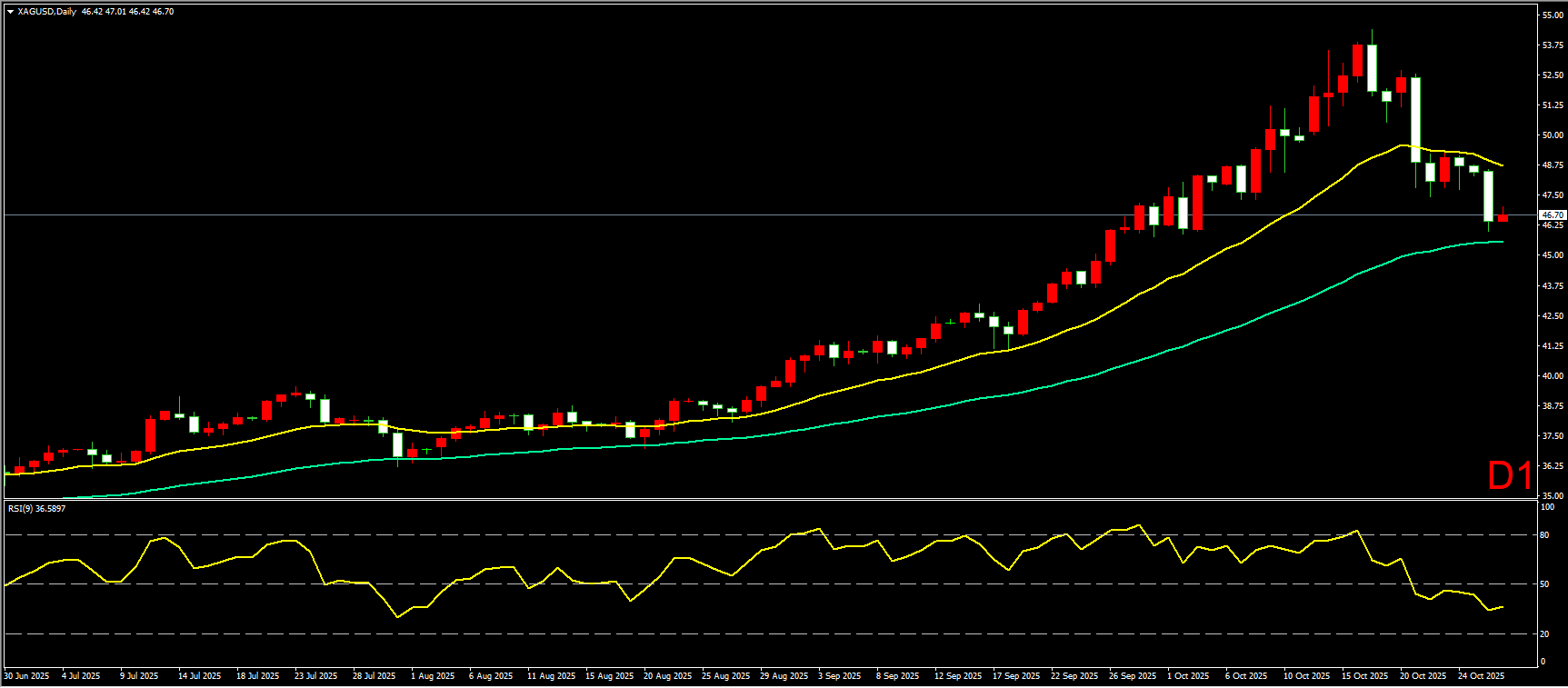This screenshot has width=1568, height=688.
Task: Select 1 Aug 2025 on time axis
Action: (x=433, y=676)
